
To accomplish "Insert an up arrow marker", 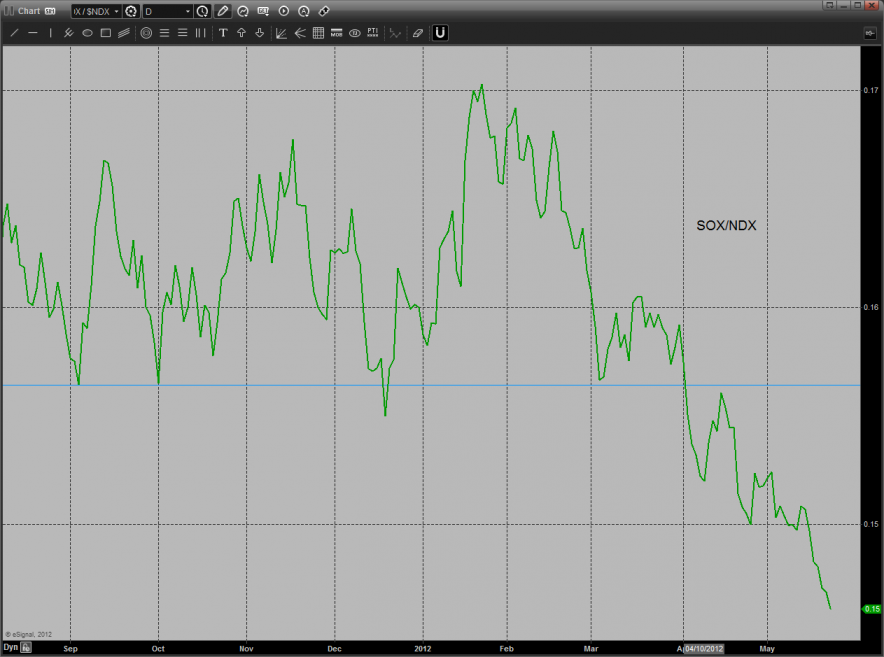I will coord(241,33).
